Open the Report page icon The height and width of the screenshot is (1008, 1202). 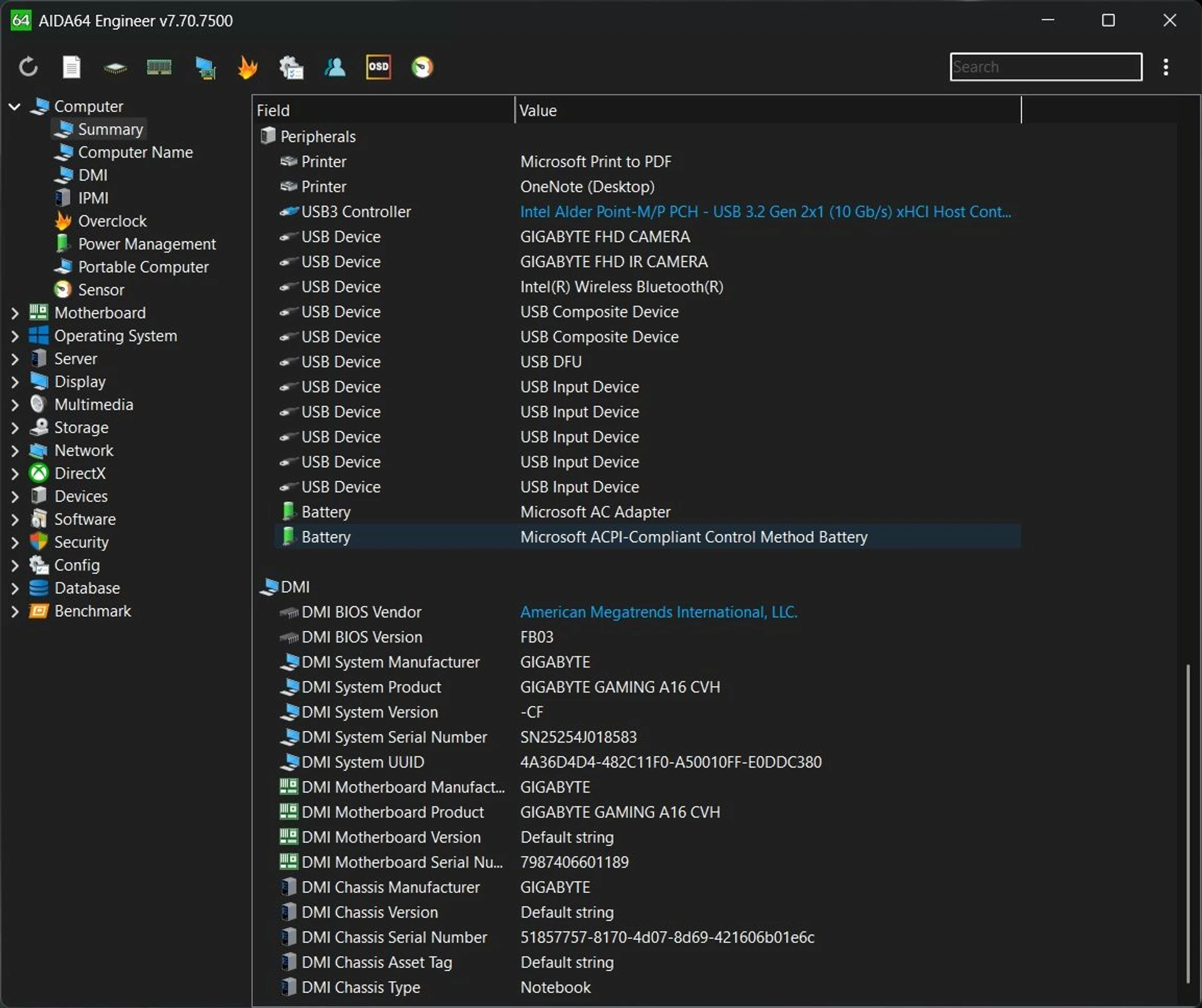(71, 67)
